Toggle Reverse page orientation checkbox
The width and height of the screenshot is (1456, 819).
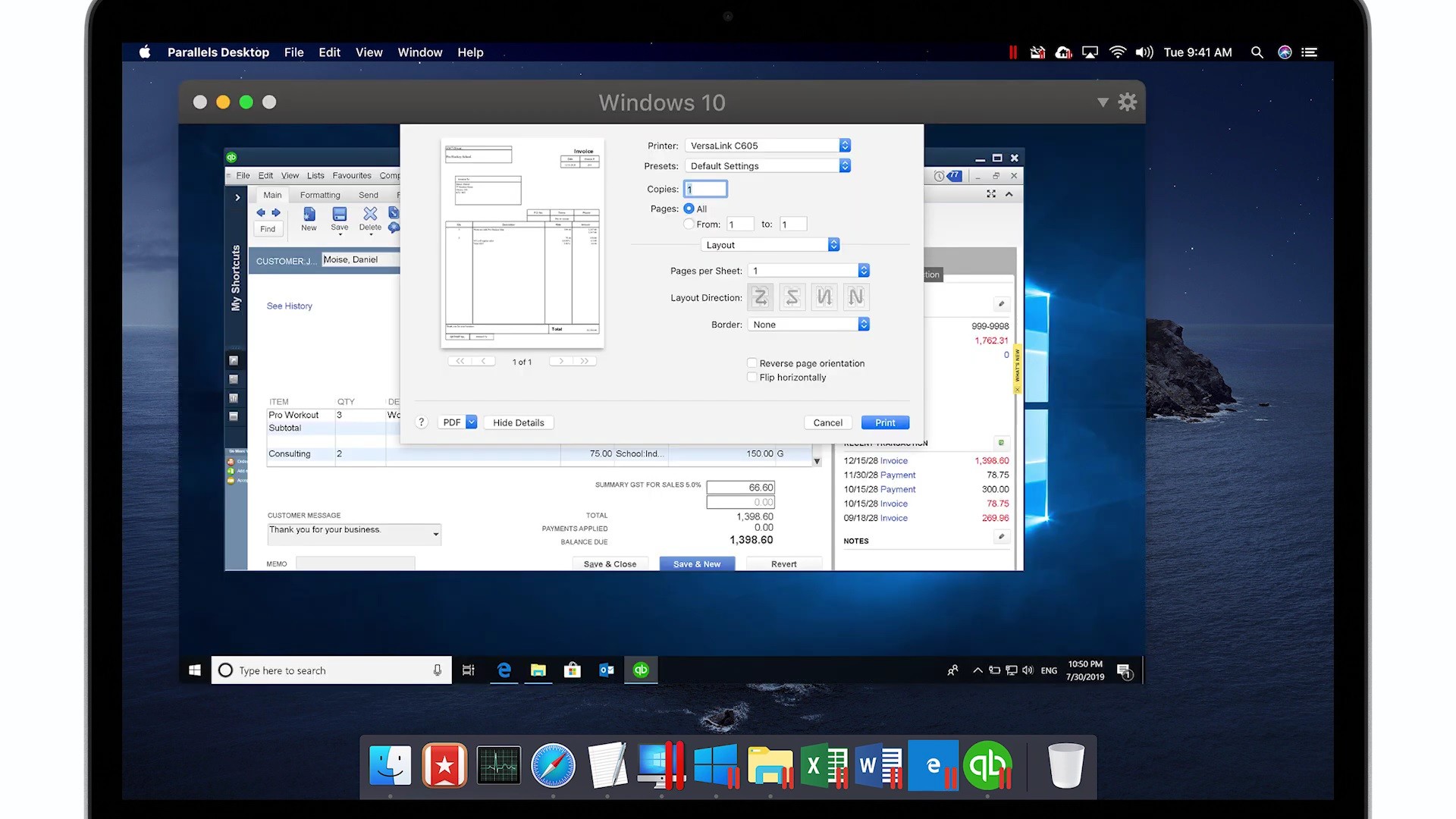[750, 363]
